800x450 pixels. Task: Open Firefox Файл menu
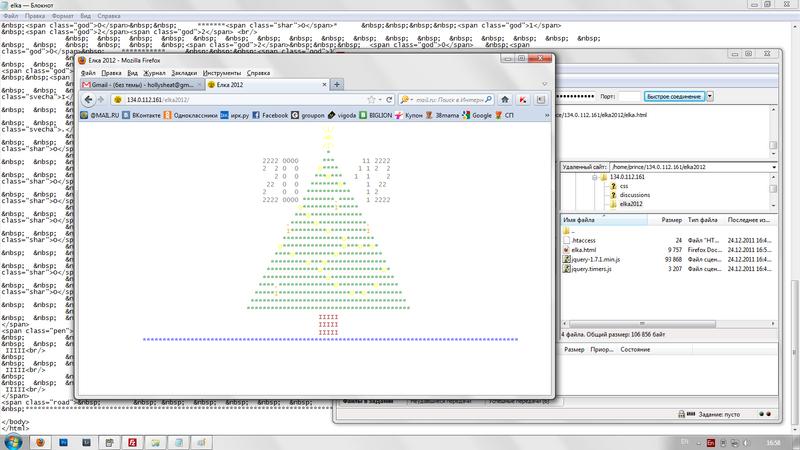pyautogui.click(x=88, y=73)
